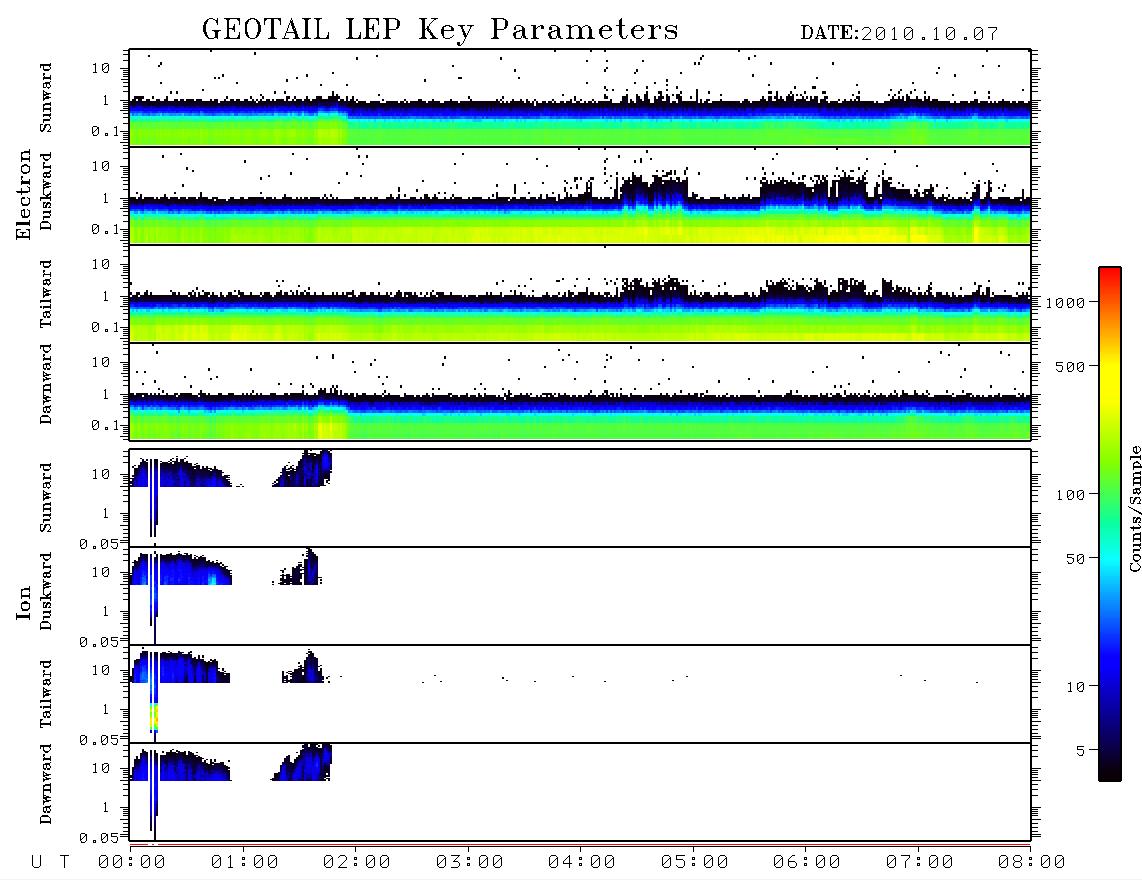Click the Ion group label

tap(23, 602)
